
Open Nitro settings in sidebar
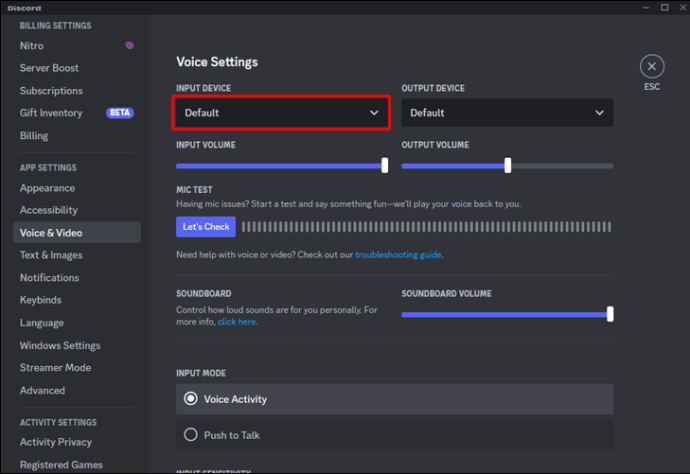(x=32, y=46)
